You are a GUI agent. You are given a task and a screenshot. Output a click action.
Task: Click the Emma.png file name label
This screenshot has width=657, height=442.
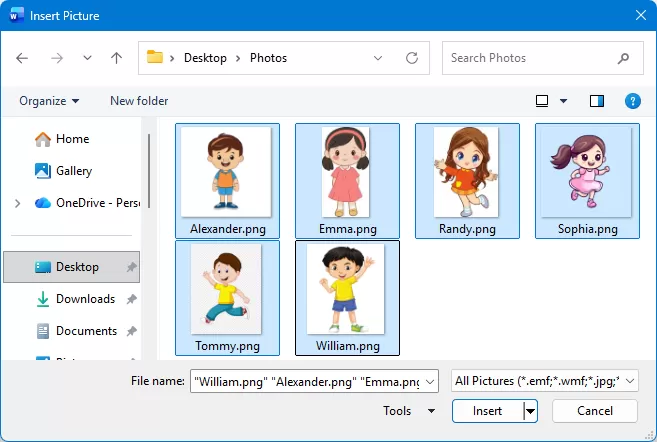pos(347,229)
